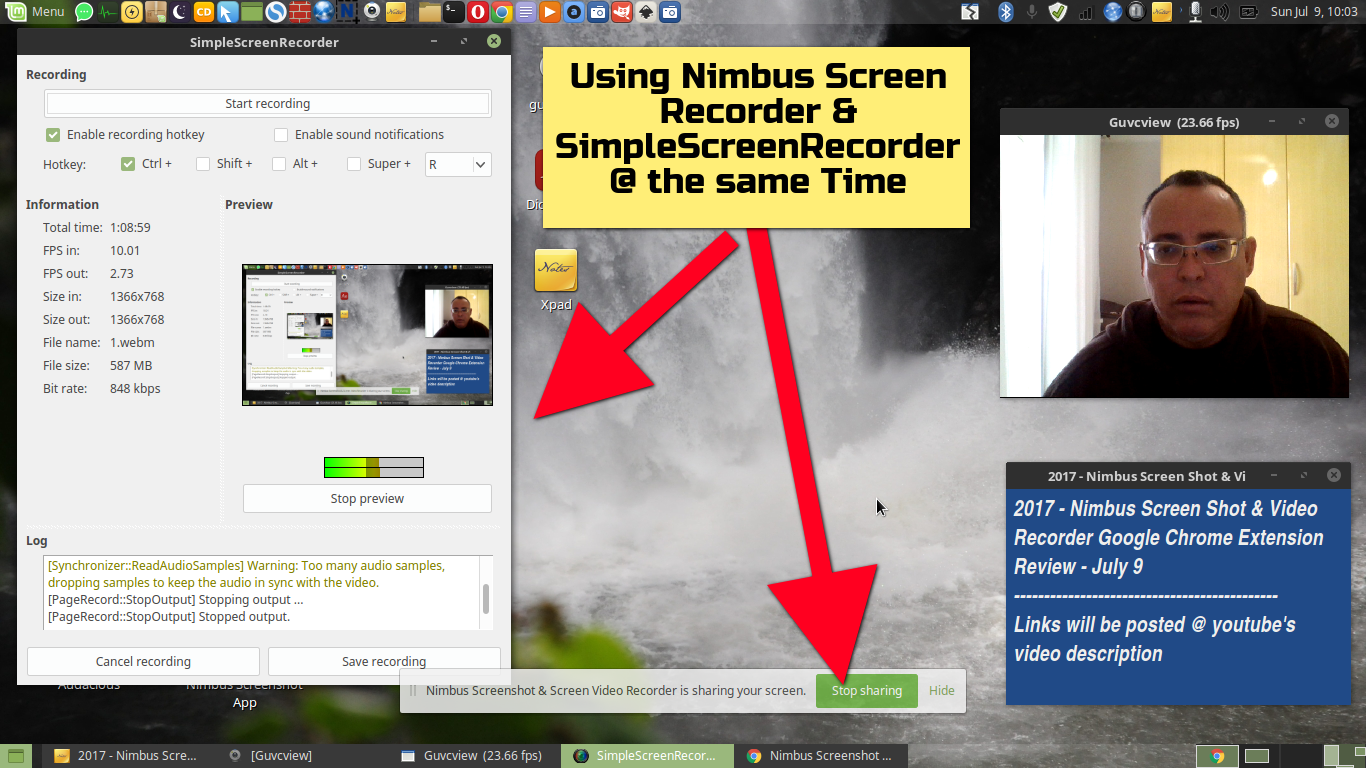
Task: Launch the Inkscape icon in top panel
Action: click(646, 12)
